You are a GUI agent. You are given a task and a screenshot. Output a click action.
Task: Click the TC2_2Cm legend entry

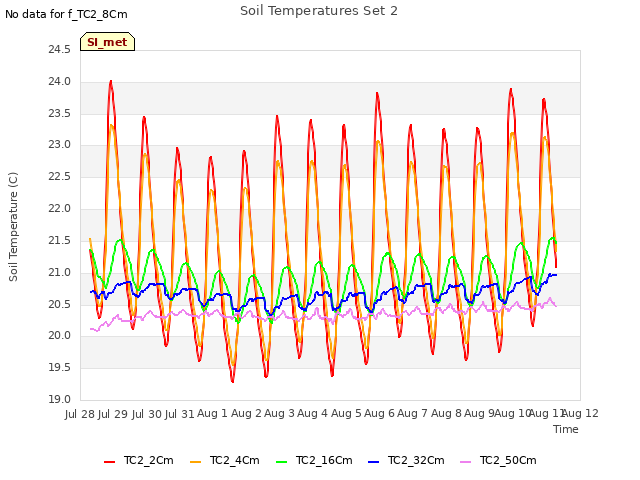point(139,460)
